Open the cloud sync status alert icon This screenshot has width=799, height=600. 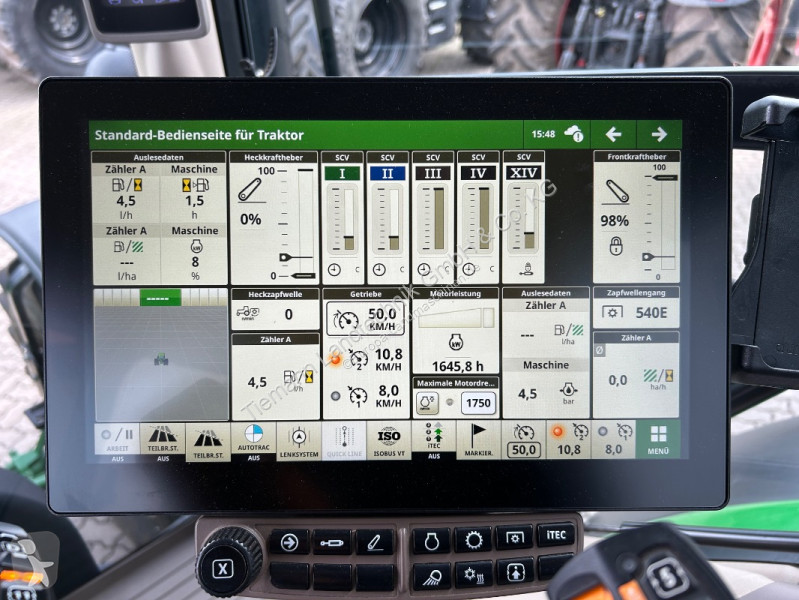[574, 134]
